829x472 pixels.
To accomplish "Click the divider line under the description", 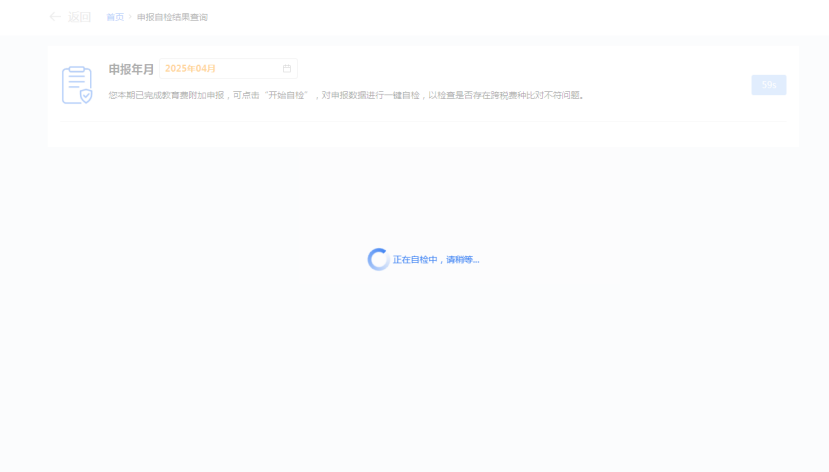I will tap(423, 122).
